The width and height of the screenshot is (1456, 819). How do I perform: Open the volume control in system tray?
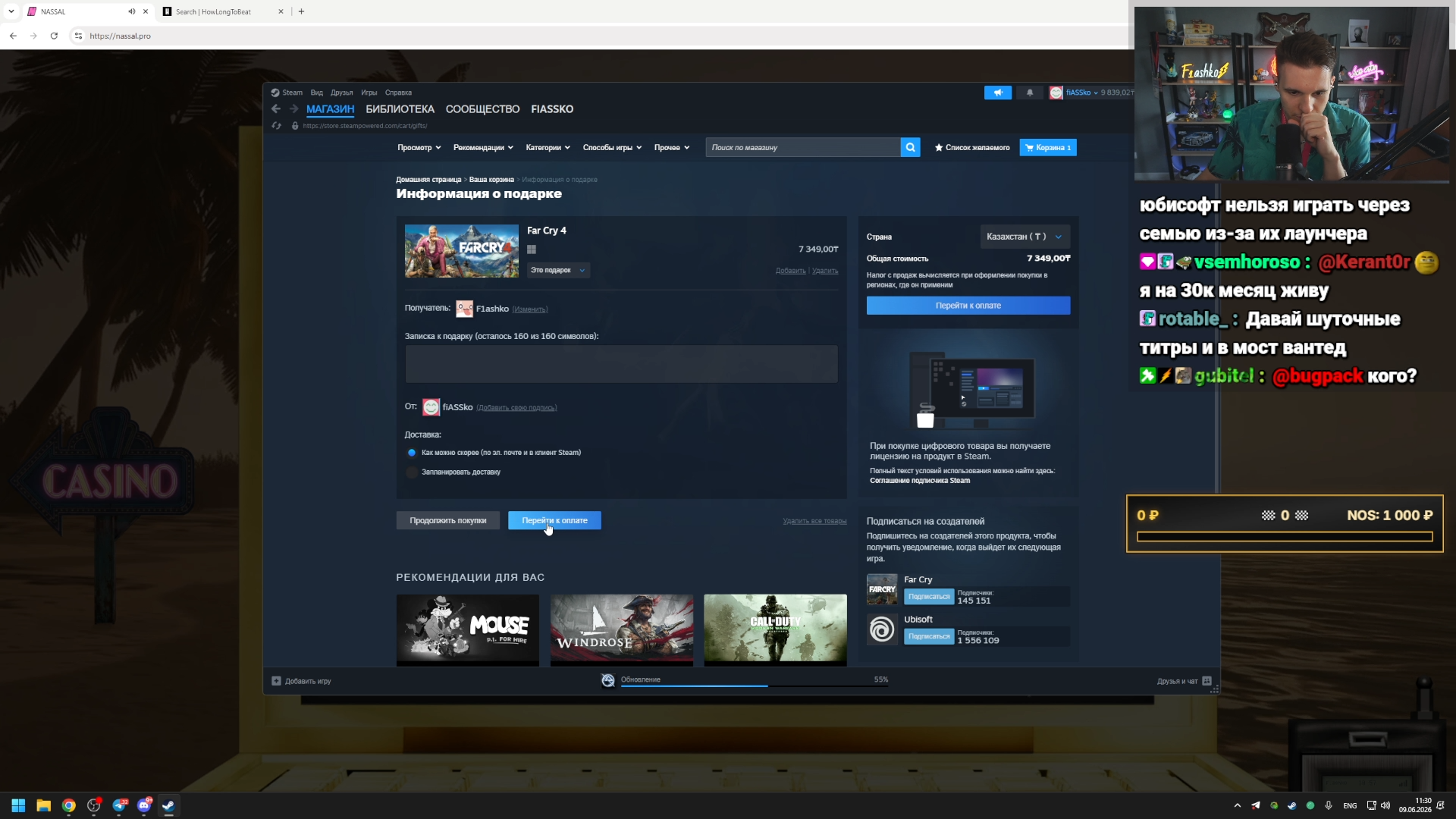[1385, 805]
